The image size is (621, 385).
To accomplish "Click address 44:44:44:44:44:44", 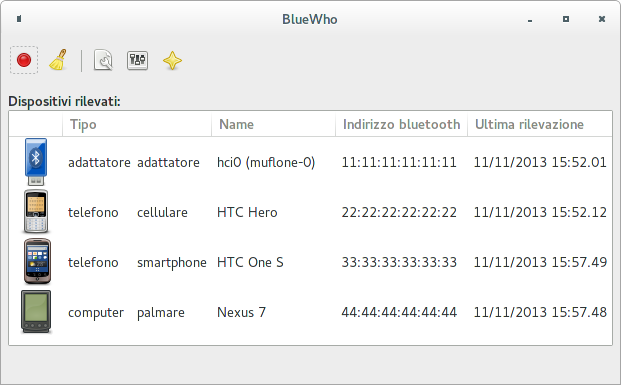I will (399, 313).
